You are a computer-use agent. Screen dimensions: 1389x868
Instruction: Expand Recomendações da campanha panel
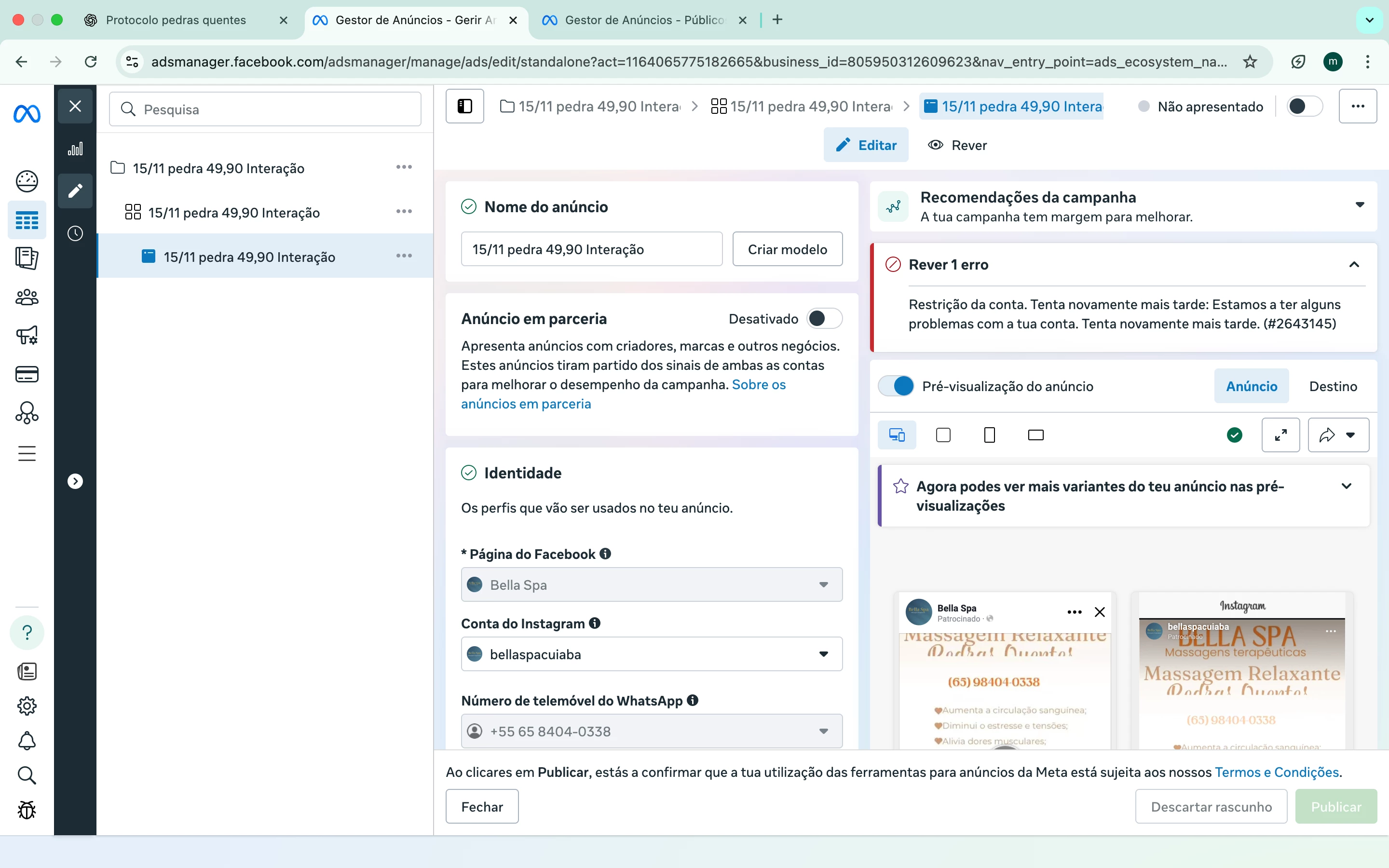[x=1359, y=205]
